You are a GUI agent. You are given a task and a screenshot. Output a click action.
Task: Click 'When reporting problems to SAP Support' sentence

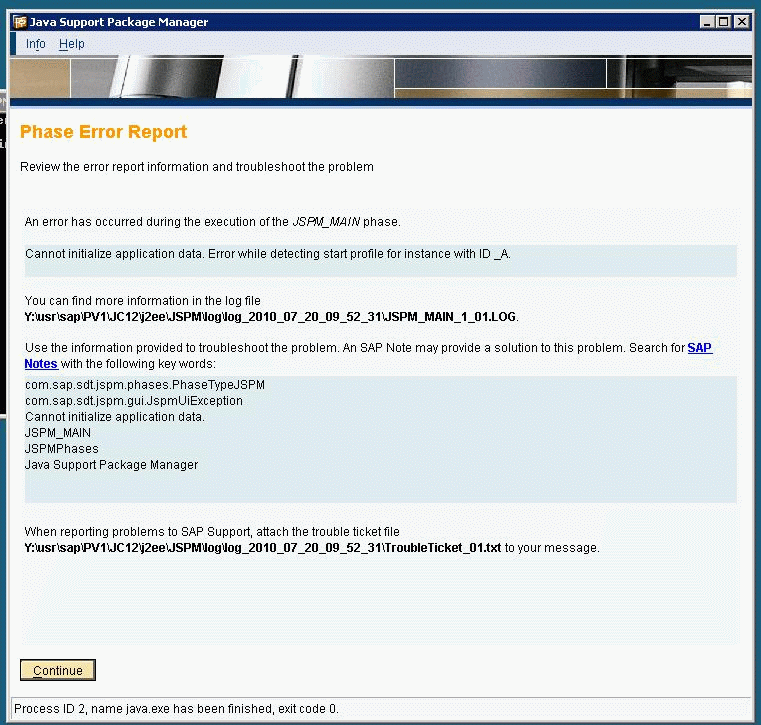[x=212, y=532]
